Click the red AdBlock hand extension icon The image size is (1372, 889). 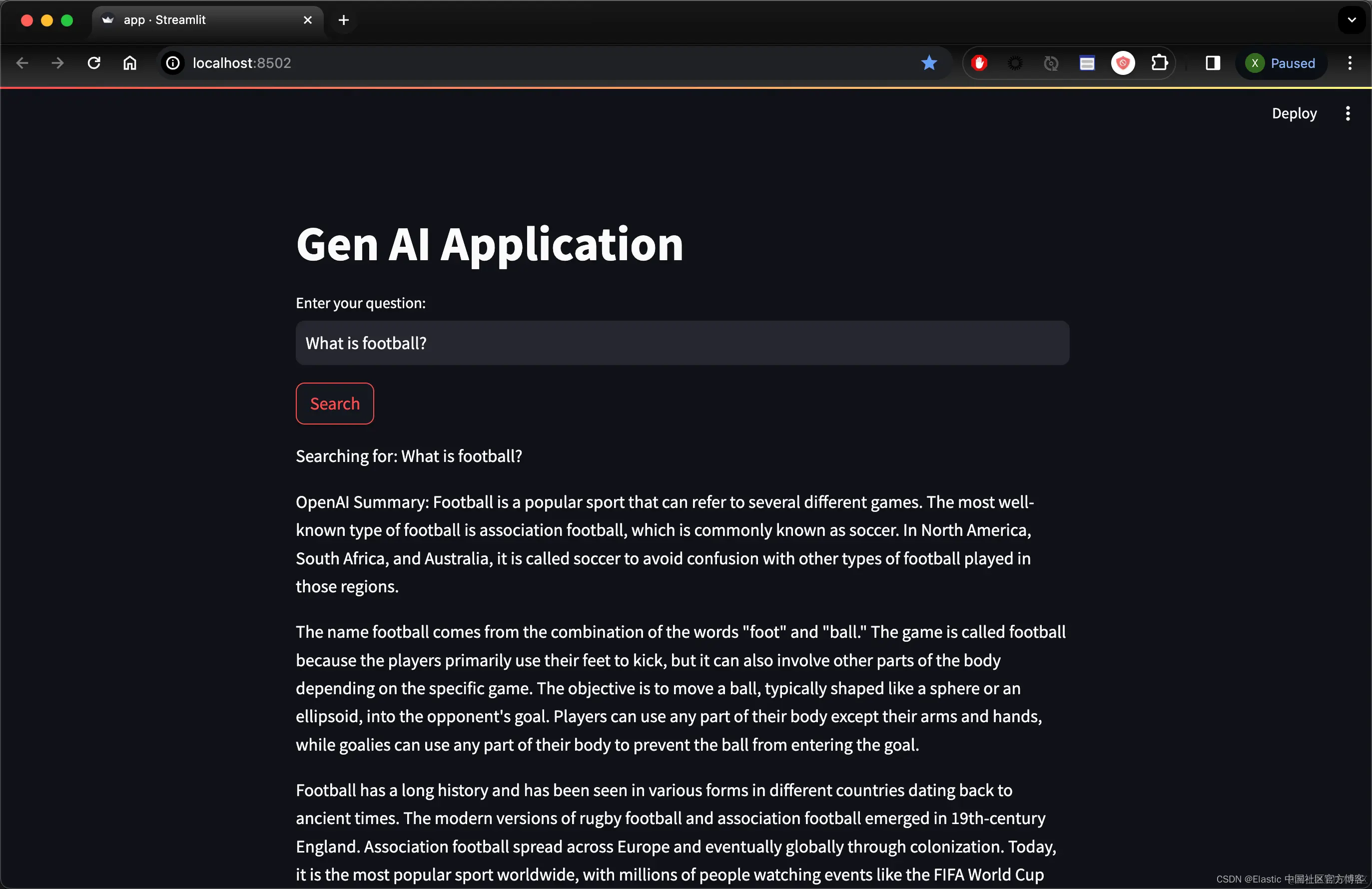979,63
